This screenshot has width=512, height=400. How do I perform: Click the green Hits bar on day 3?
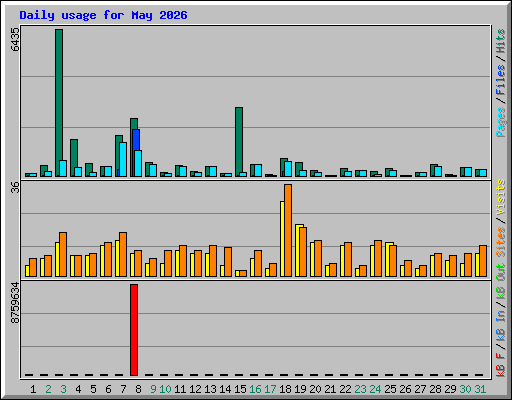point(59,103)
